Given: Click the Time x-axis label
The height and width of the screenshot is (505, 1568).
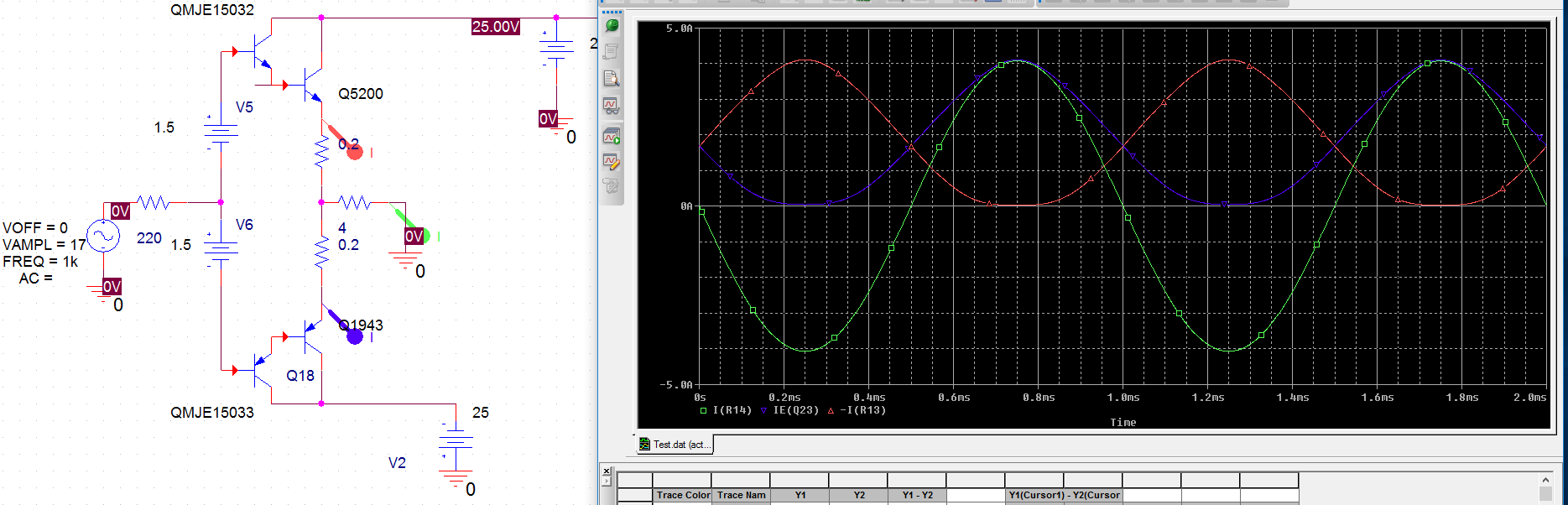Looking at the screenshot, I should coord(1123,423).
